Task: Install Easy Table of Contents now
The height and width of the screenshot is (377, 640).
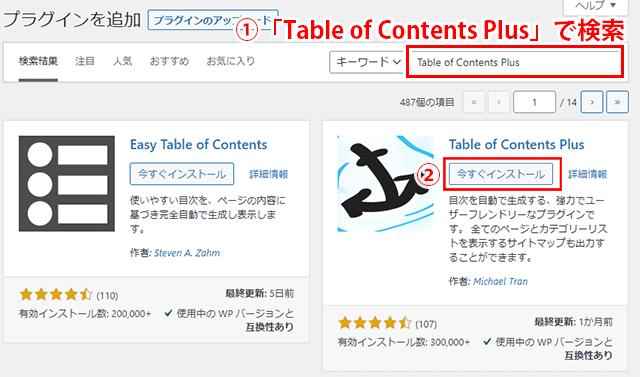Action: (x=182, y=174)
